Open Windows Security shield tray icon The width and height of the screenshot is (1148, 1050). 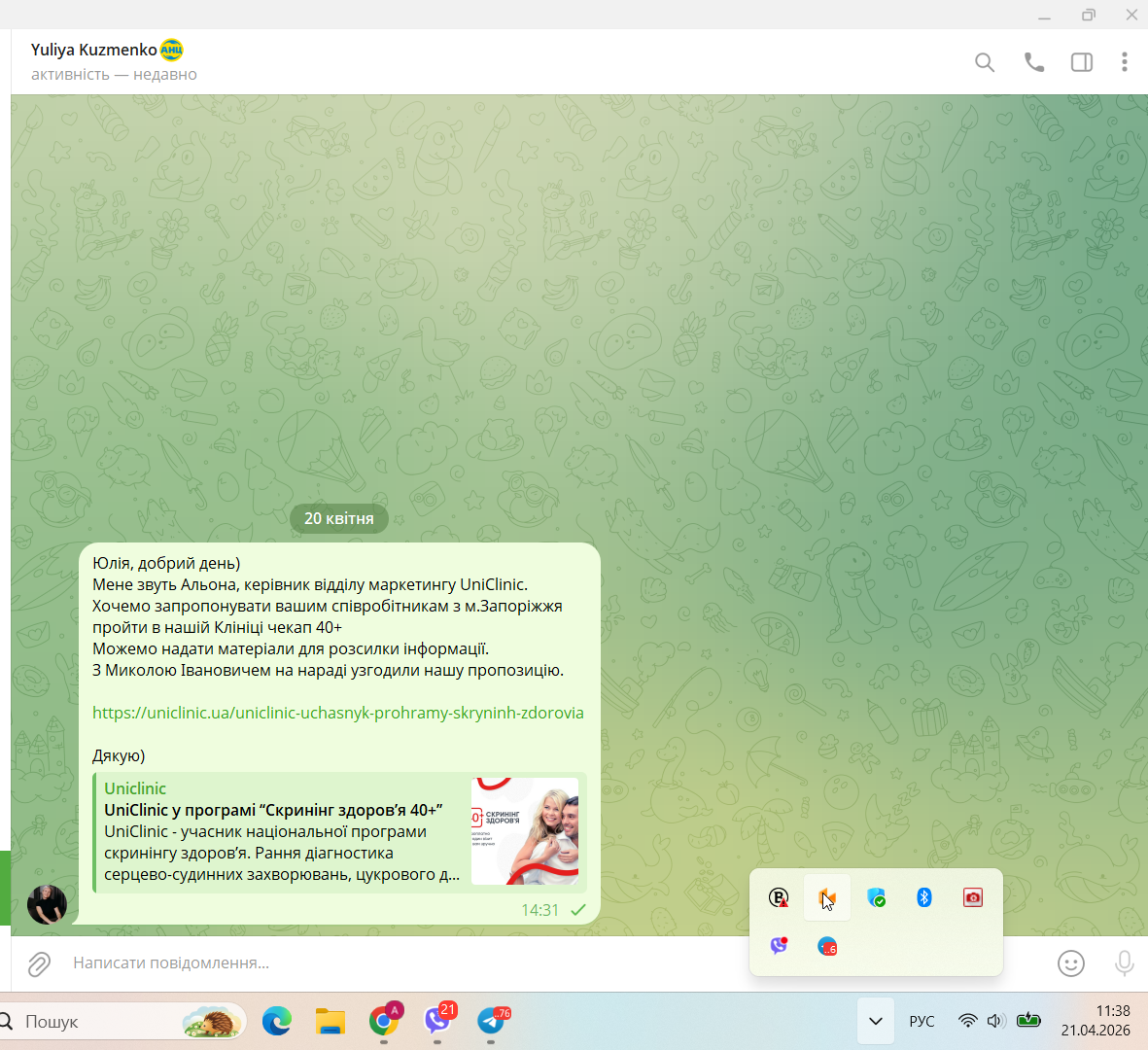click(876, 897)
